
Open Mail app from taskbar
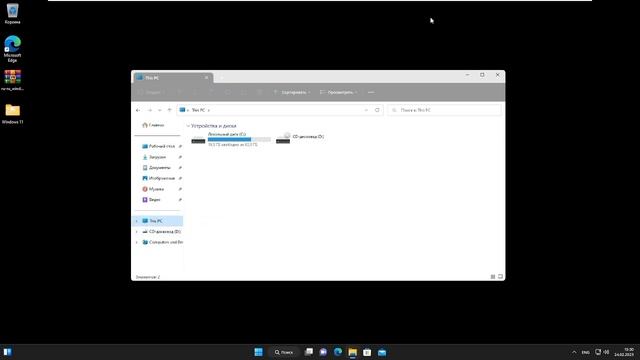click(382, 352)
